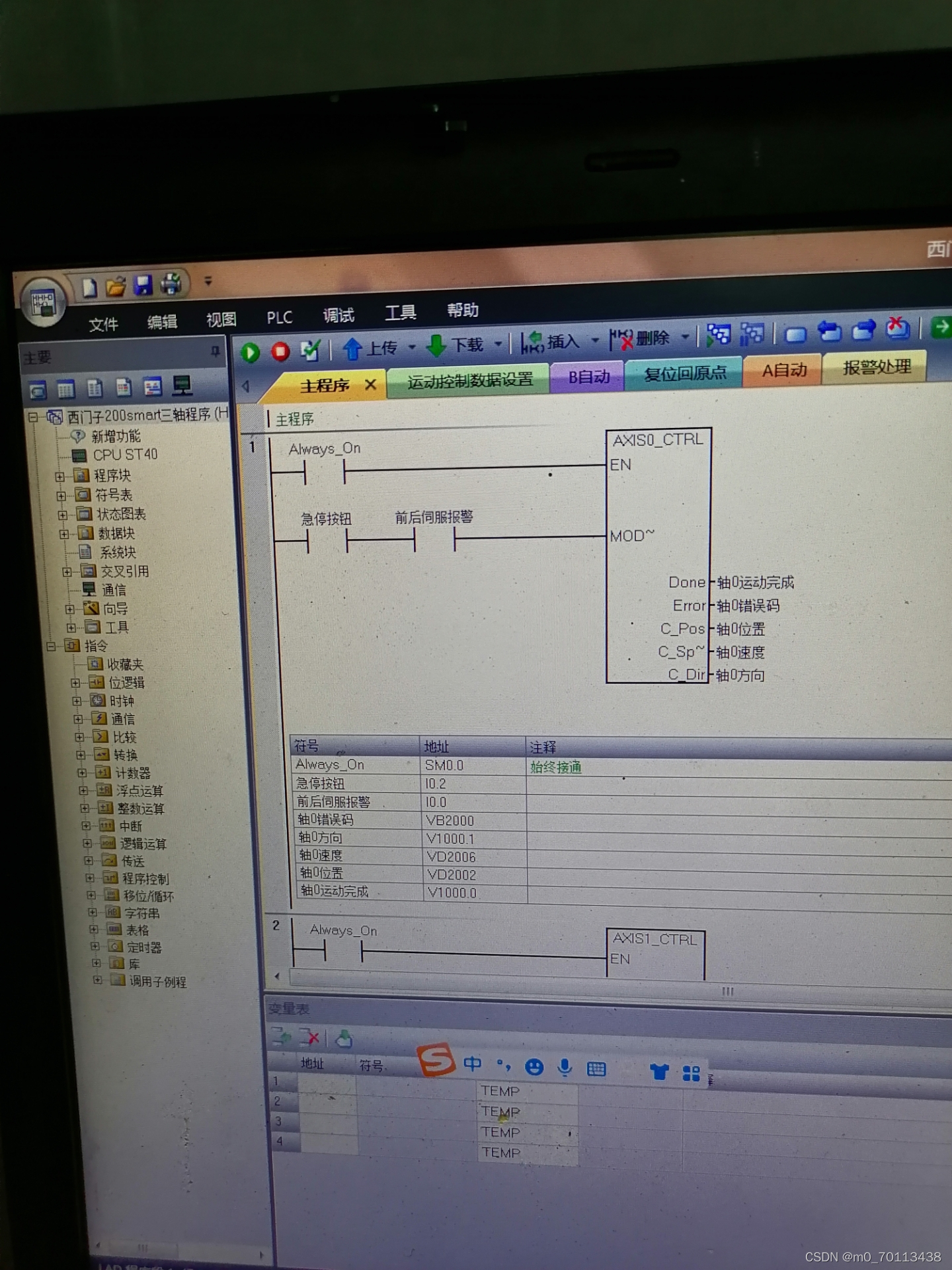Expand the 计数器 instruction folder
This screenshot has width=952, height=1270.
click(82, 773)
